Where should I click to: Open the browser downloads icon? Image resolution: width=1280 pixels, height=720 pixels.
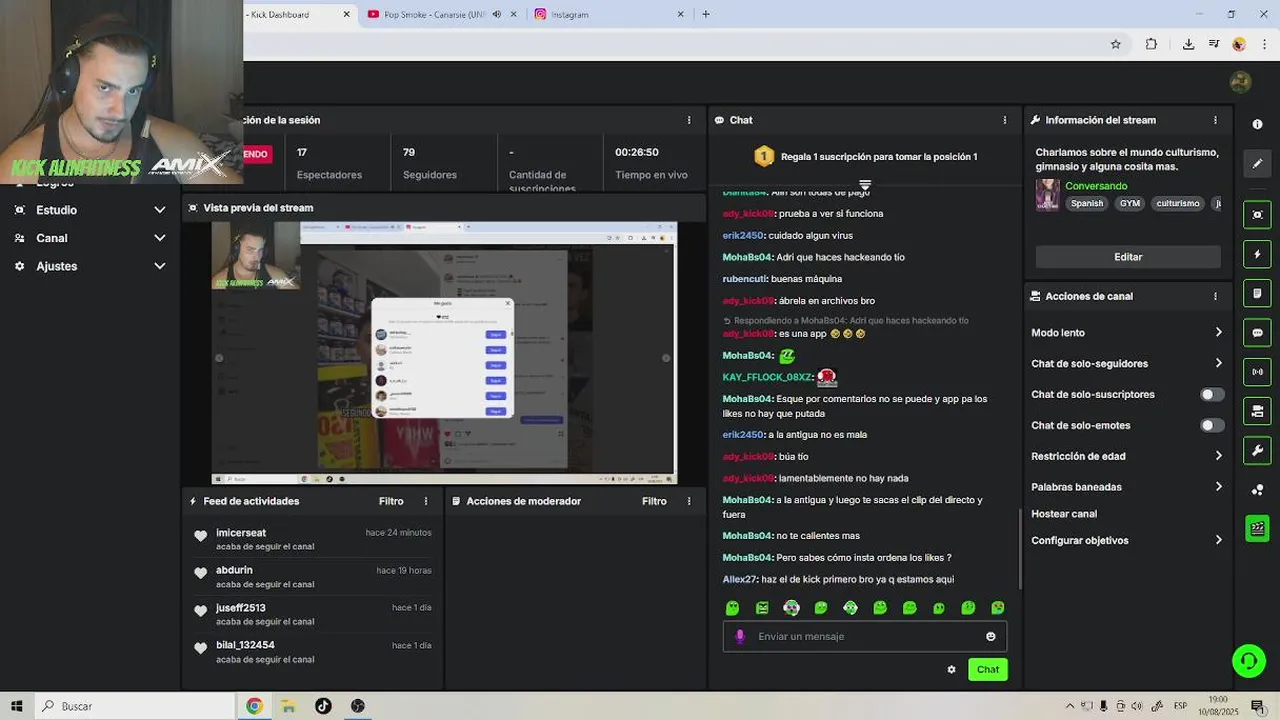click(1188, 44)
